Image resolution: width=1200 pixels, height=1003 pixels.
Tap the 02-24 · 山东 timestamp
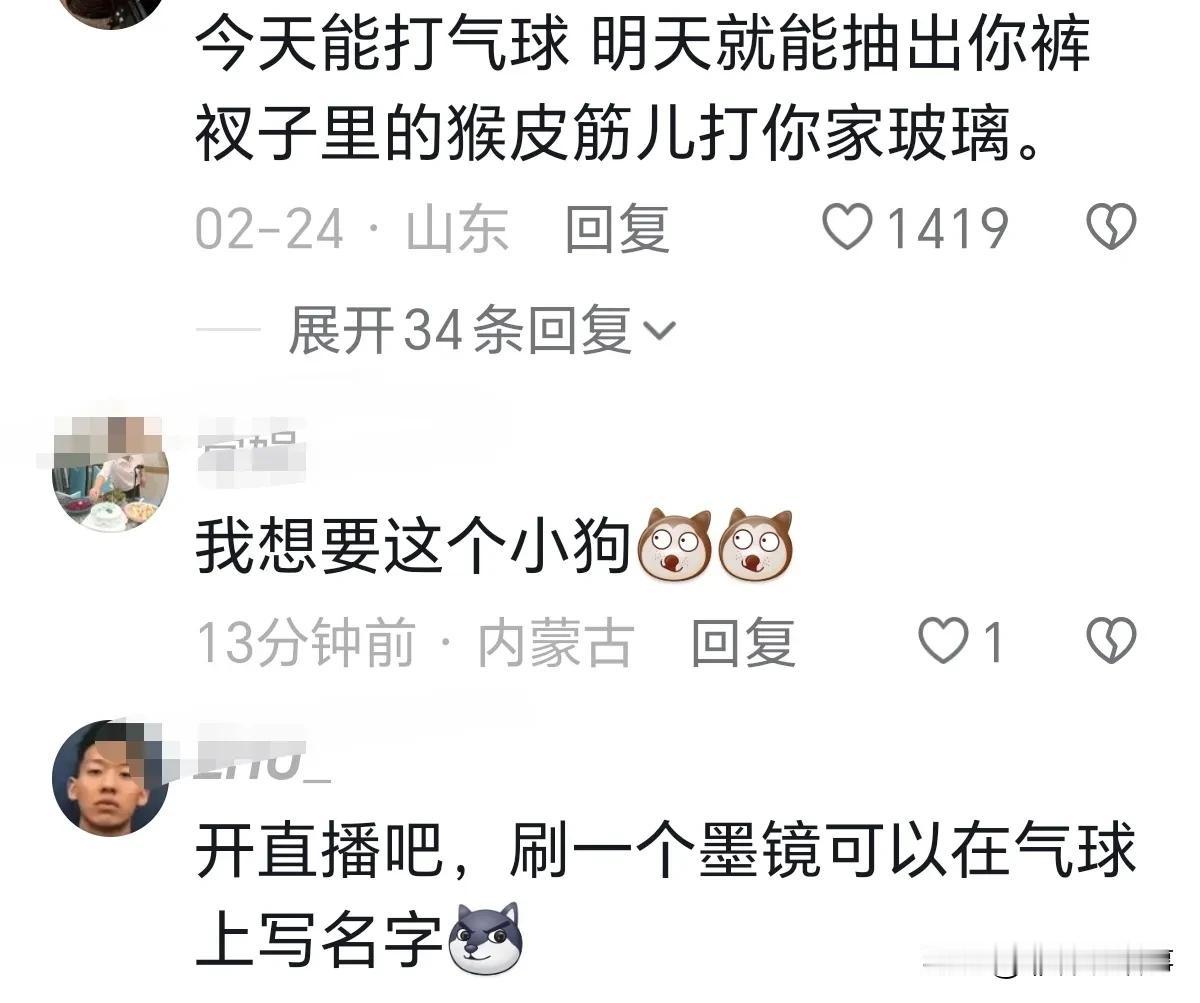click(352, 230)
